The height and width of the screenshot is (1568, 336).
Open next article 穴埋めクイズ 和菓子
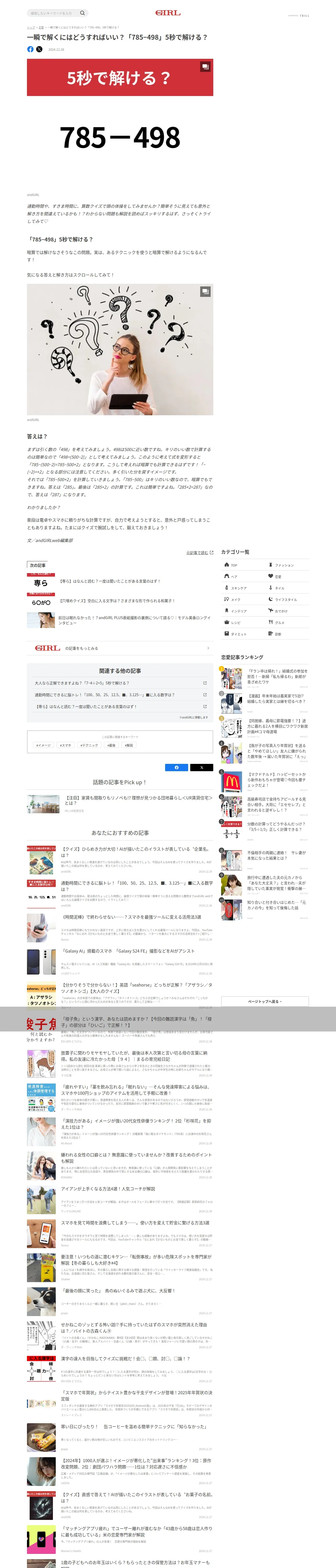[116, 601]
